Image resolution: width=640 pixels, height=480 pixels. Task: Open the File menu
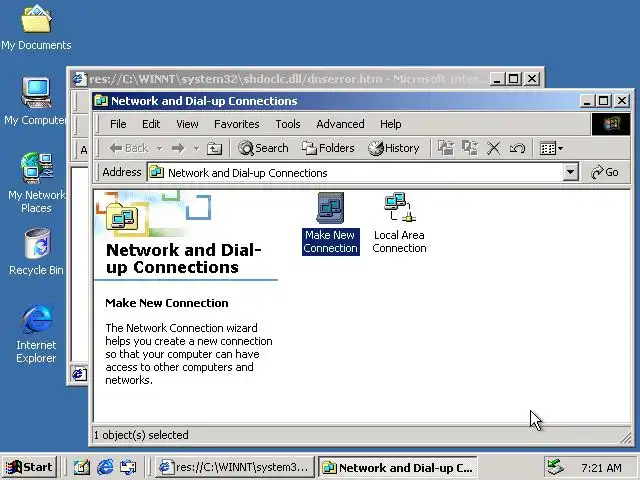[118, 124]
